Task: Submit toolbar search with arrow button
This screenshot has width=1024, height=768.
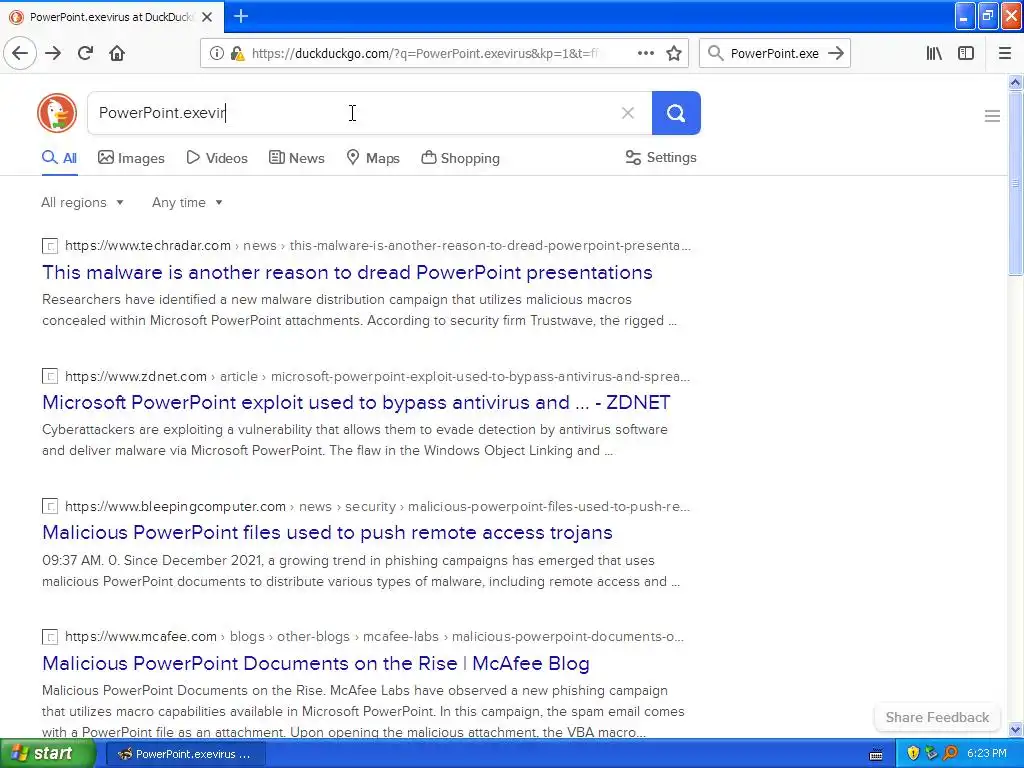Action: pyautogui.click(x=836, y=54)
